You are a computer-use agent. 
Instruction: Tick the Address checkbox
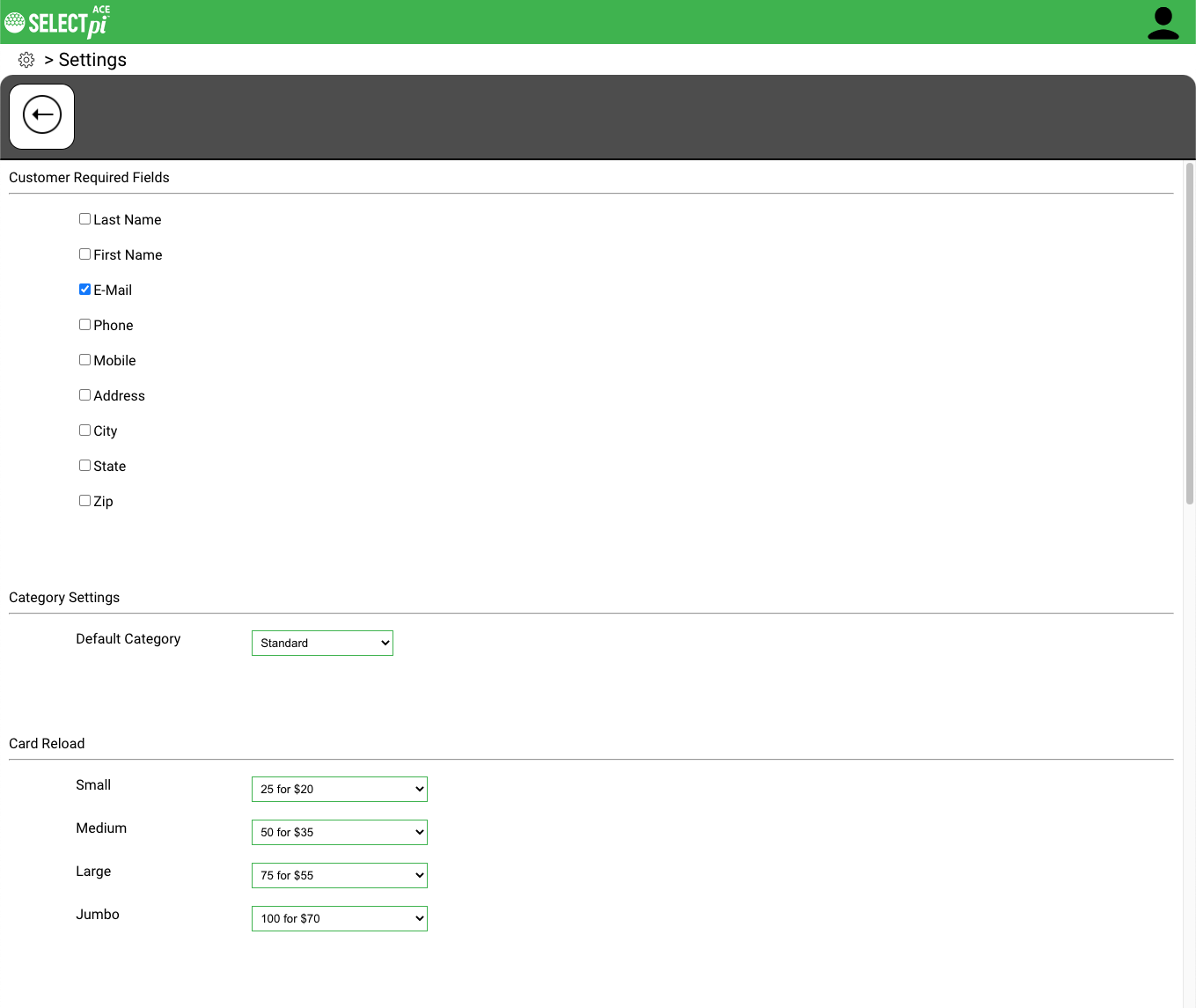(x=84, y=395)
